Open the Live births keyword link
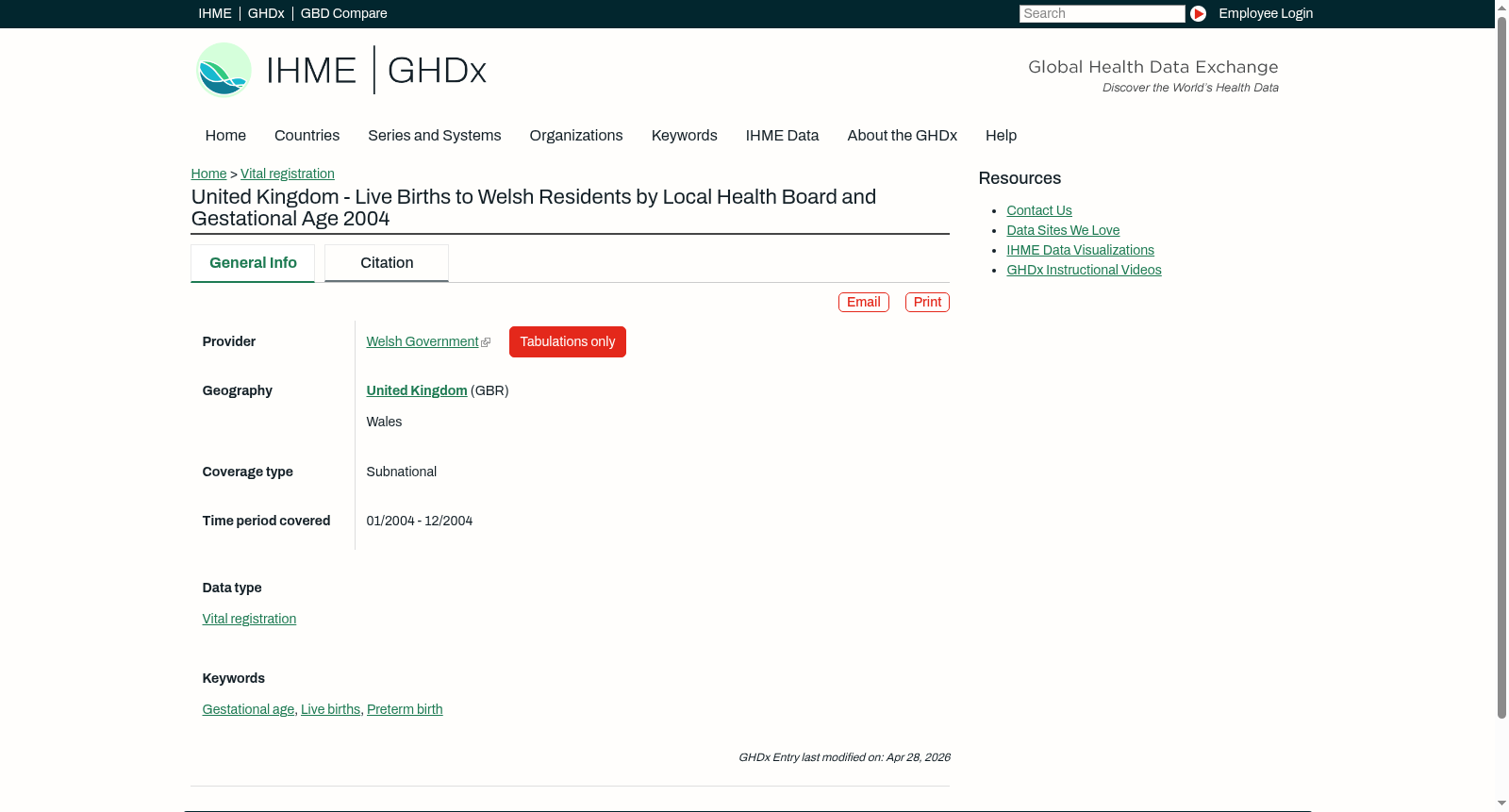This screenshot has height=812, width=1509. tap(331, 709)
